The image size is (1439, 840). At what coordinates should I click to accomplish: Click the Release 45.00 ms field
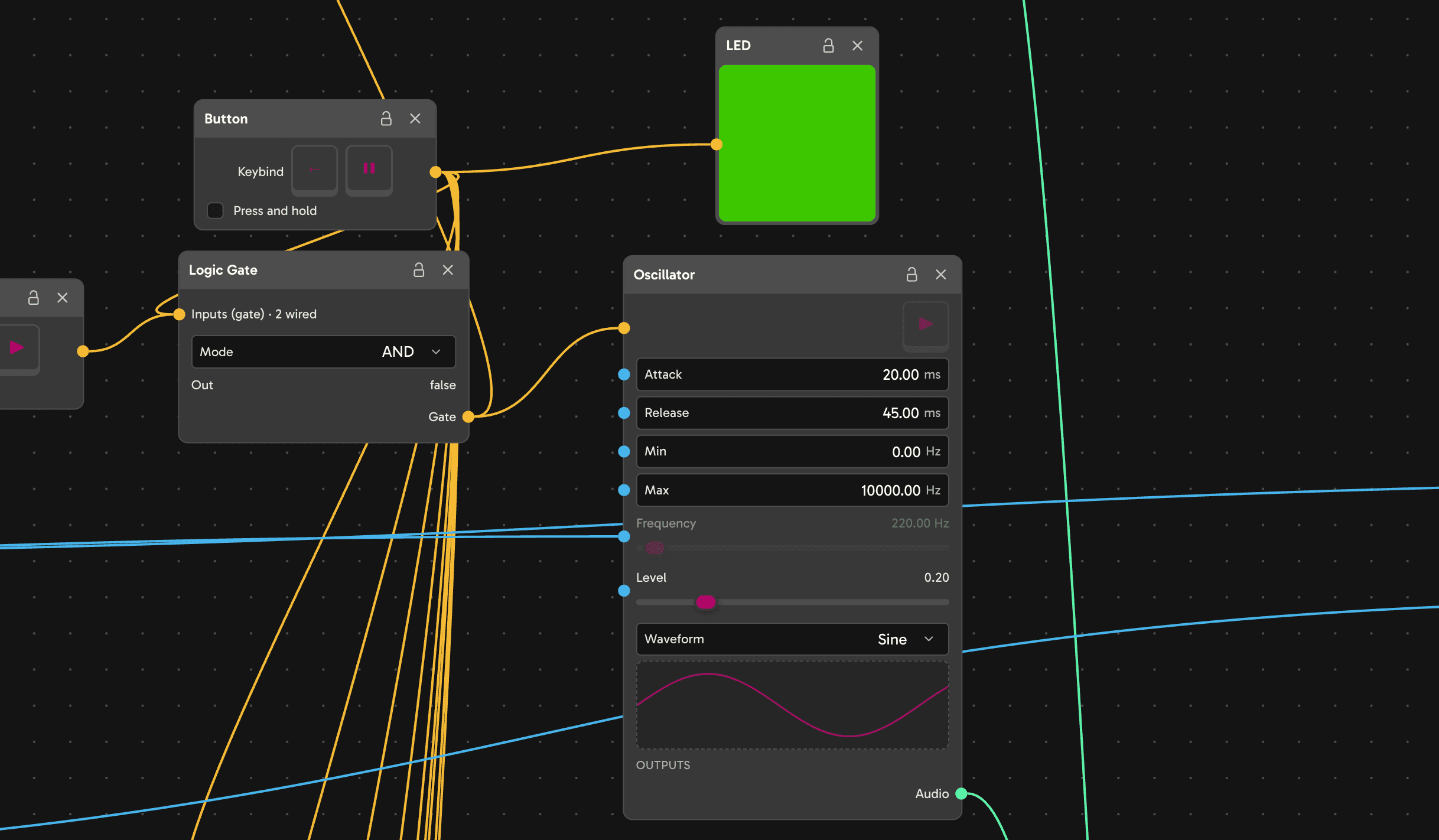click(792, 413)
